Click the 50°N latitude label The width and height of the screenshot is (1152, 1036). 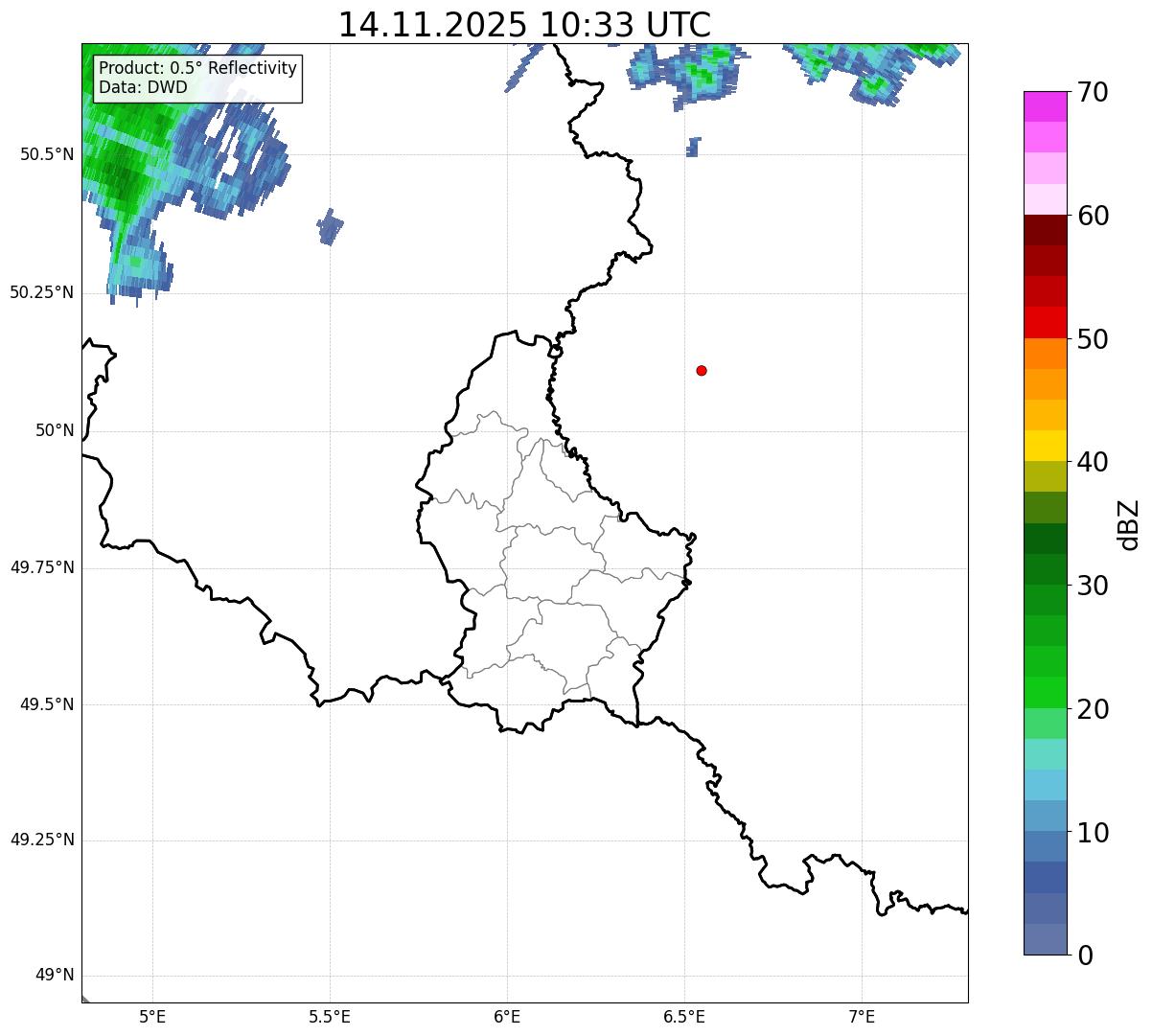tap(55, 430)
